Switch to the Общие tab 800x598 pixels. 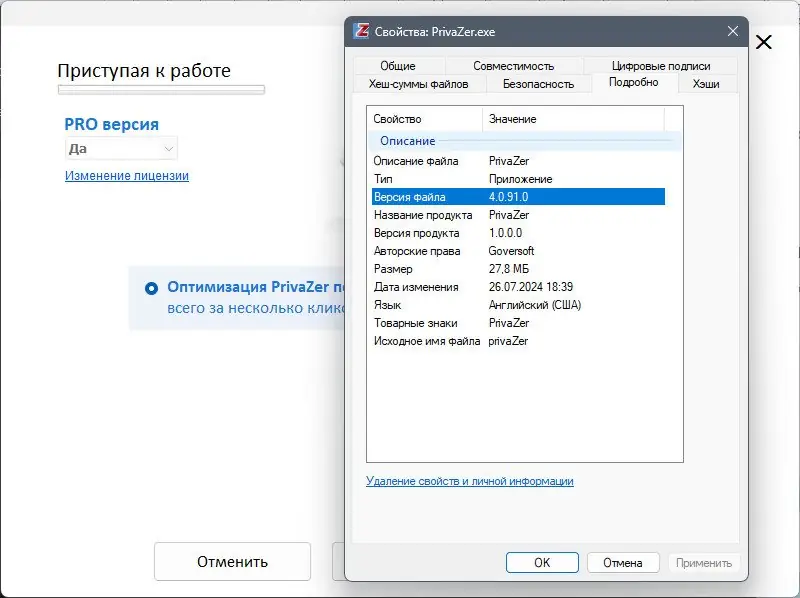pyautogui.click(x=398, y=66)
